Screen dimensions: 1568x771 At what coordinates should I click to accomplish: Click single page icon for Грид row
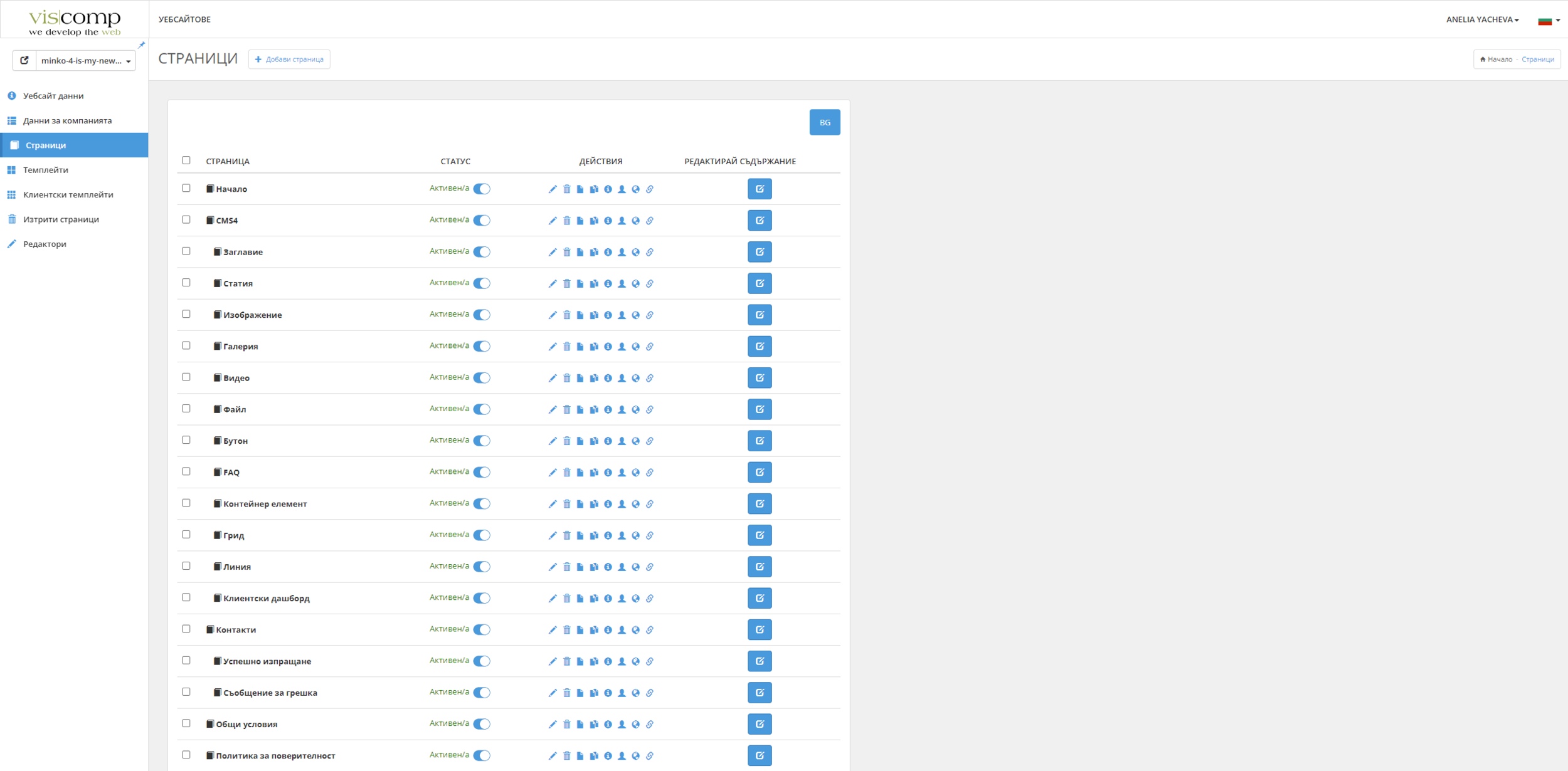580,535
